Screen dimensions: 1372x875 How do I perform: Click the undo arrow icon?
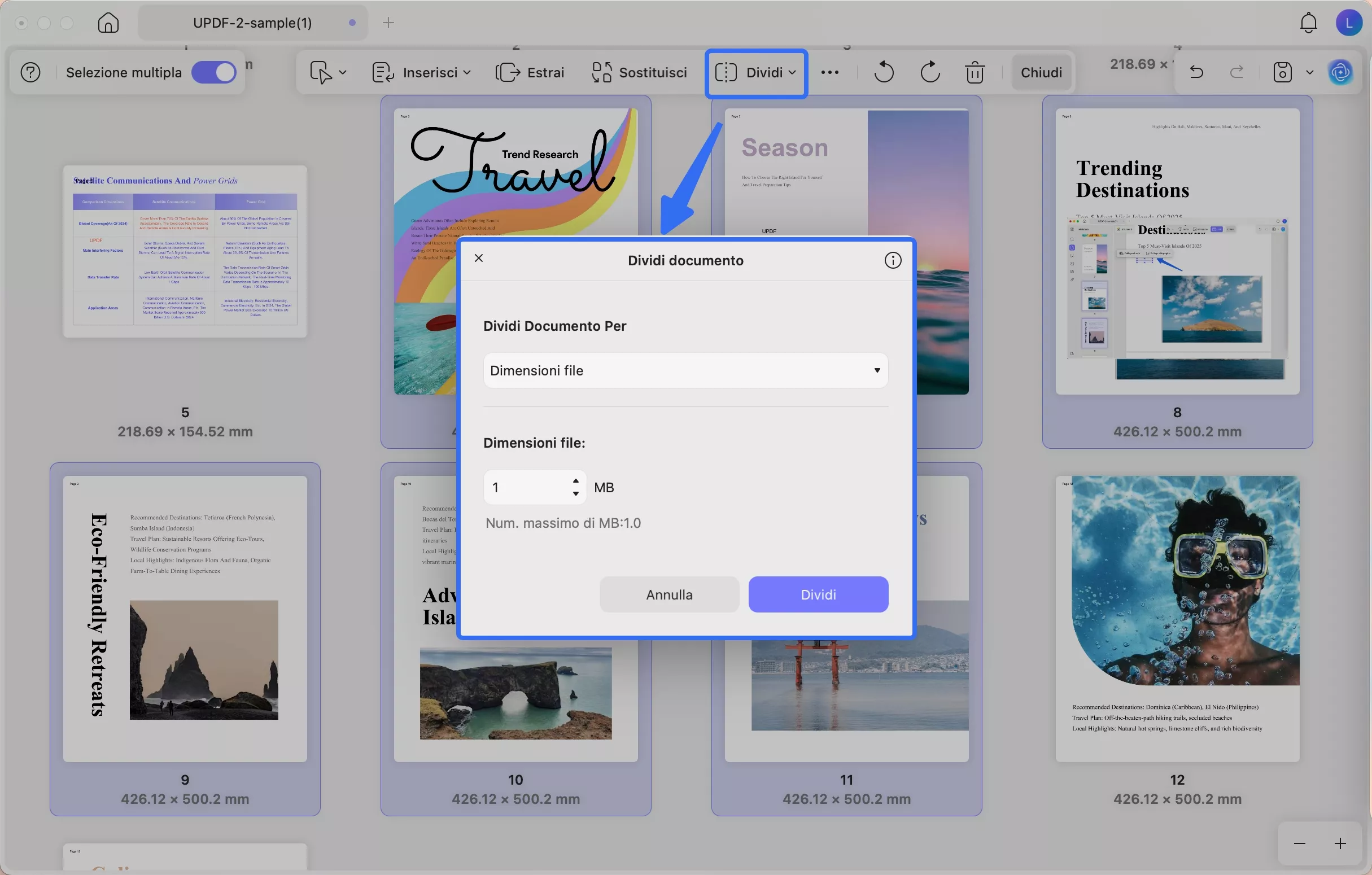(1196, 72)
